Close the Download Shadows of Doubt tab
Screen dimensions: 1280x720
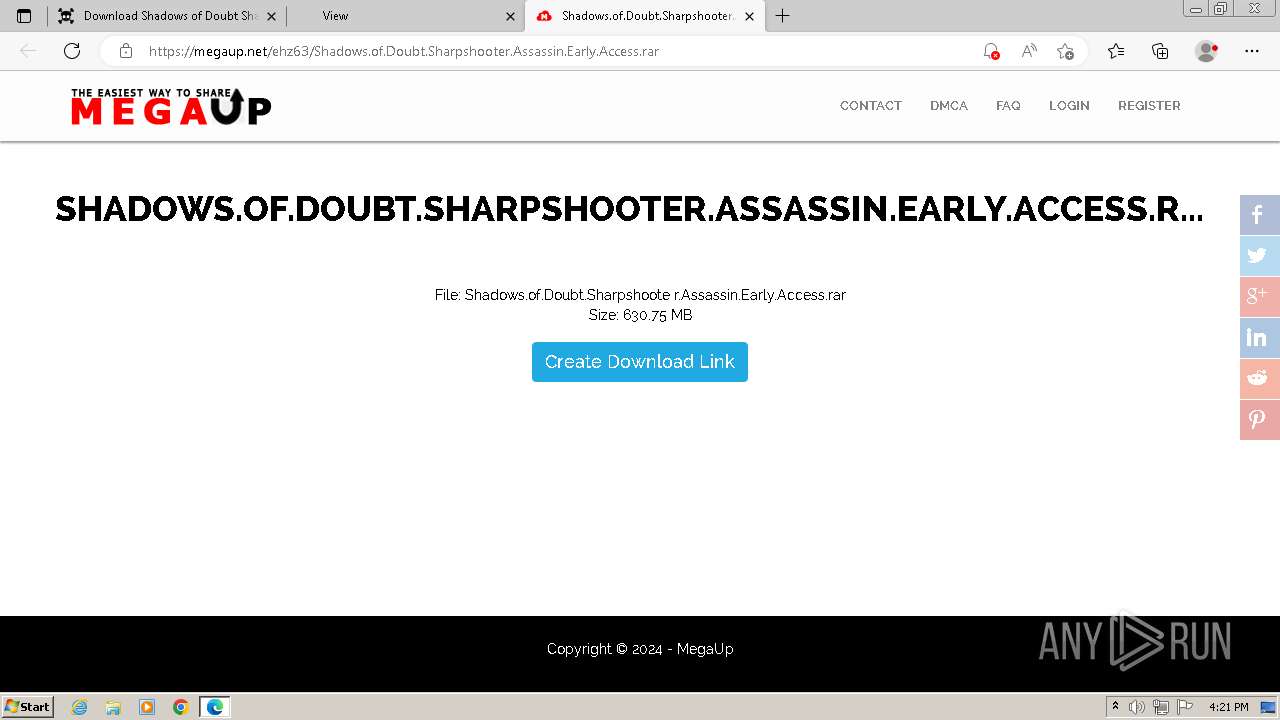click(x=271, y=16)
